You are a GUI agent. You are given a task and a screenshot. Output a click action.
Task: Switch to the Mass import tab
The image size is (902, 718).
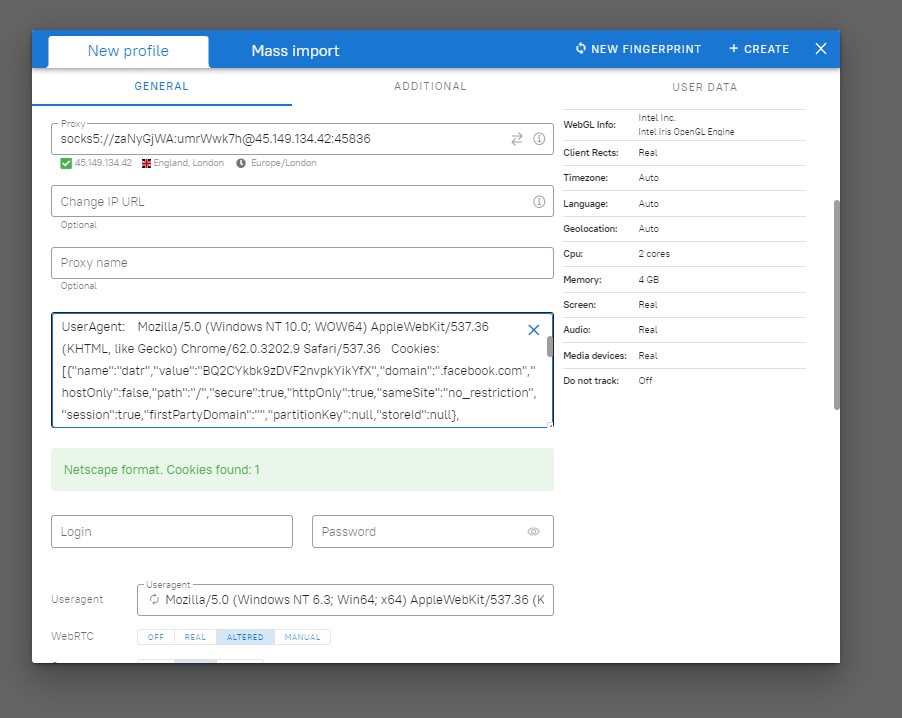pos(295,51)
